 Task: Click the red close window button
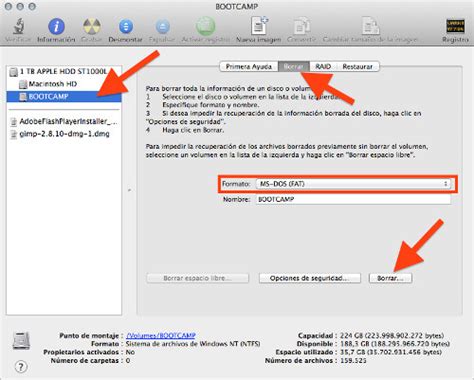(8, 7)
